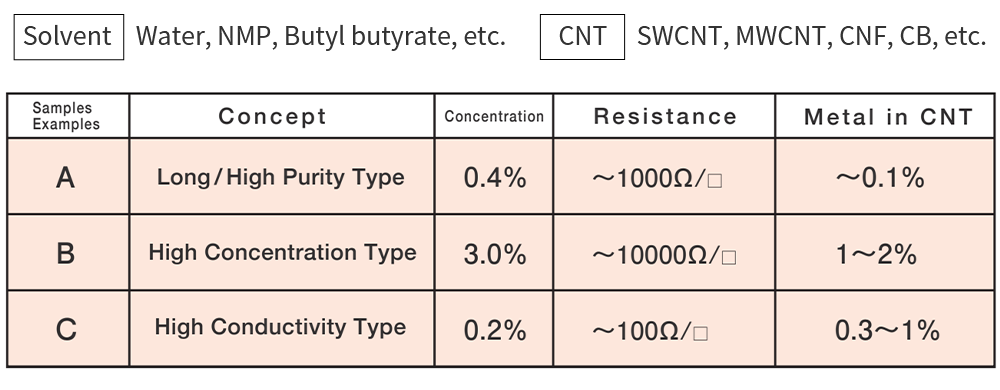Select the Concept column header
Screen dimensions: 1000x390
click(x=281, y=116)
